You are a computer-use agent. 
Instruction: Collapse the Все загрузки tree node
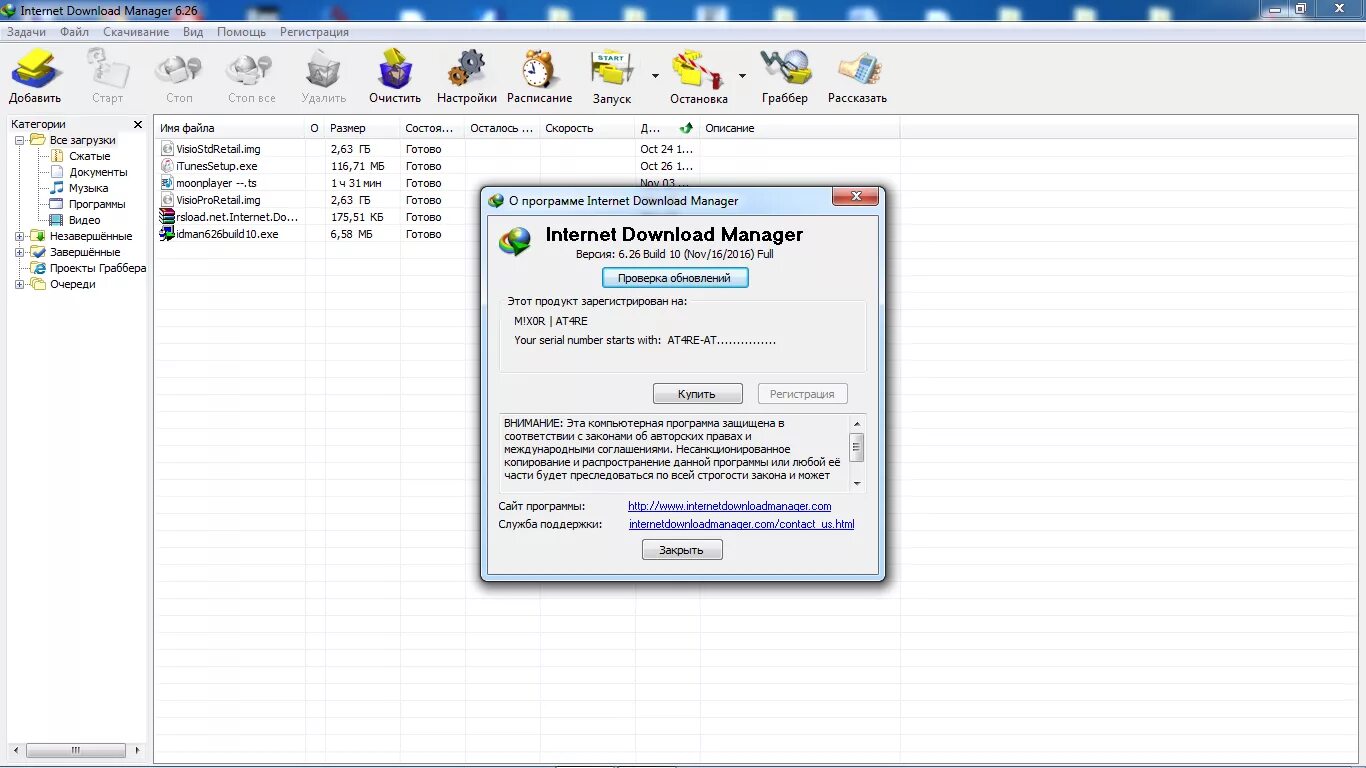pos(19,141)
